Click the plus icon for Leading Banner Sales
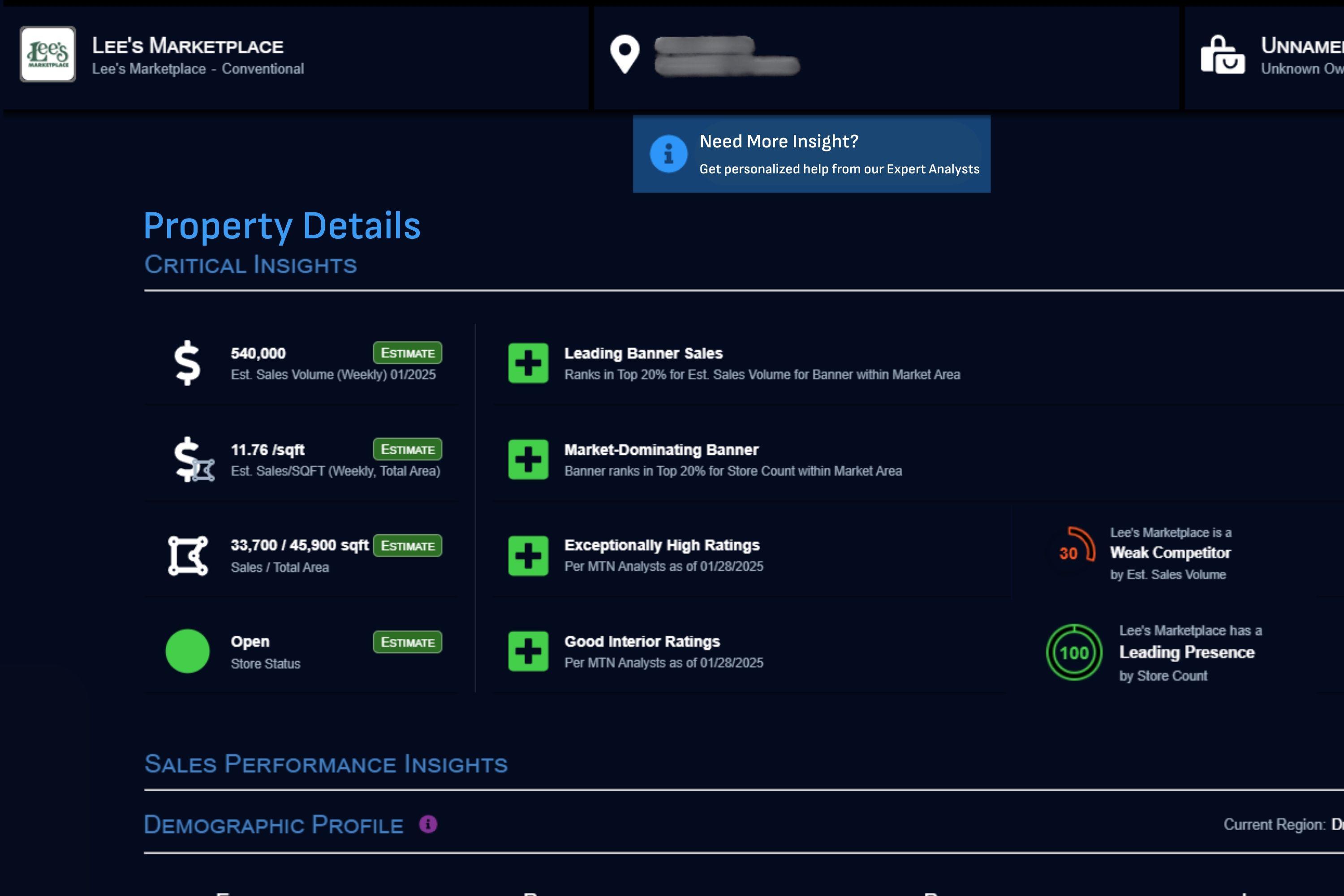The width and height of the screenshot is (1344, 896). (528, 363)
